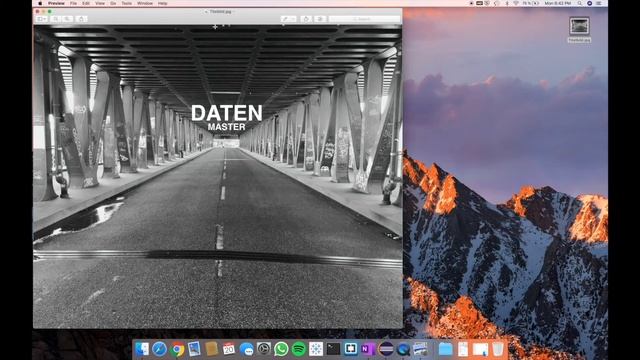Click the Search field in Preview
The height and width of the screenshot is (360, 640).
tap(364, 19)
